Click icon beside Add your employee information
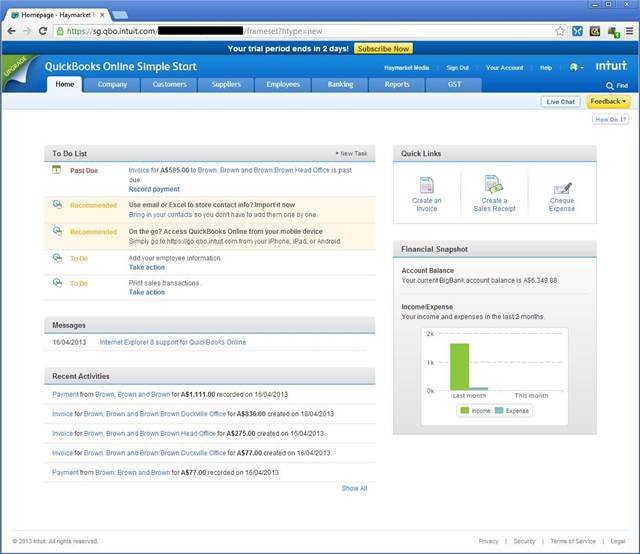The image size is (640, 554). pos(57,258)
